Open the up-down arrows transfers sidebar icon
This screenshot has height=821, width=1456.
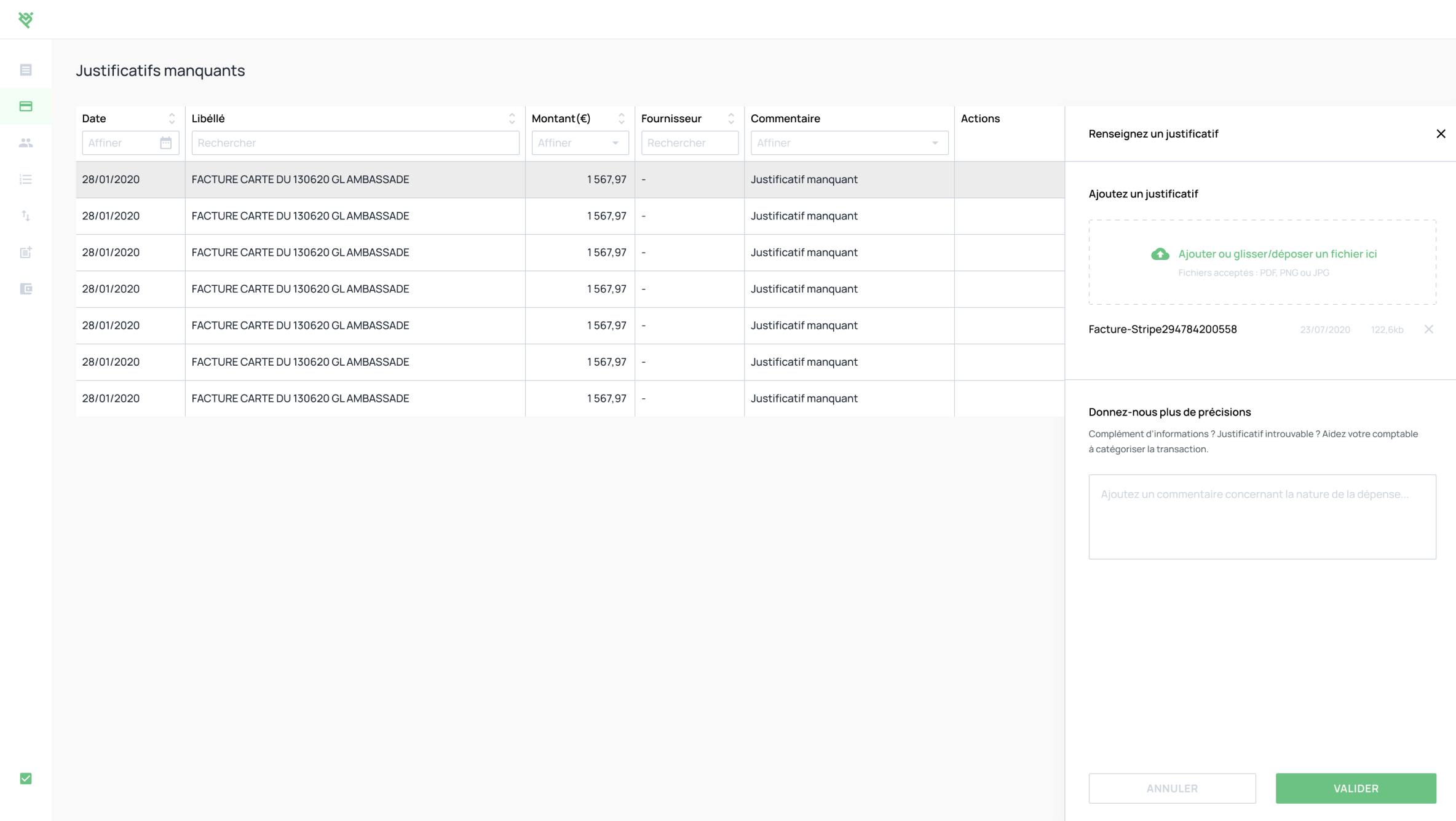[26, 216]
